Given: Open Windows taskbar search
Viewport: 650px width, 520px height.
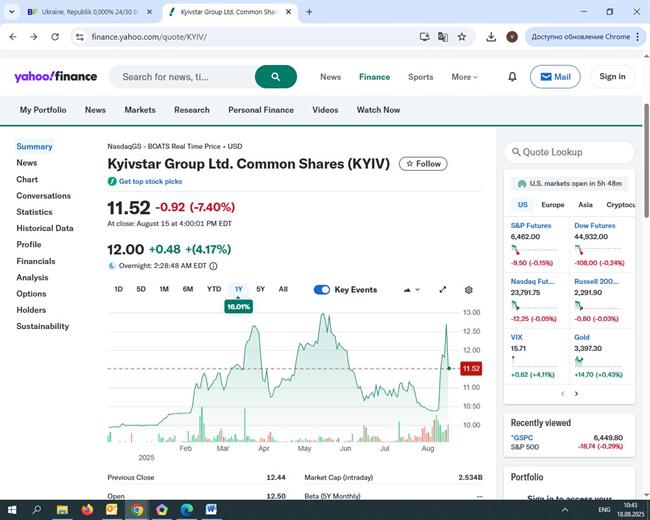Looking at the screenshot, I should [36, 510].
